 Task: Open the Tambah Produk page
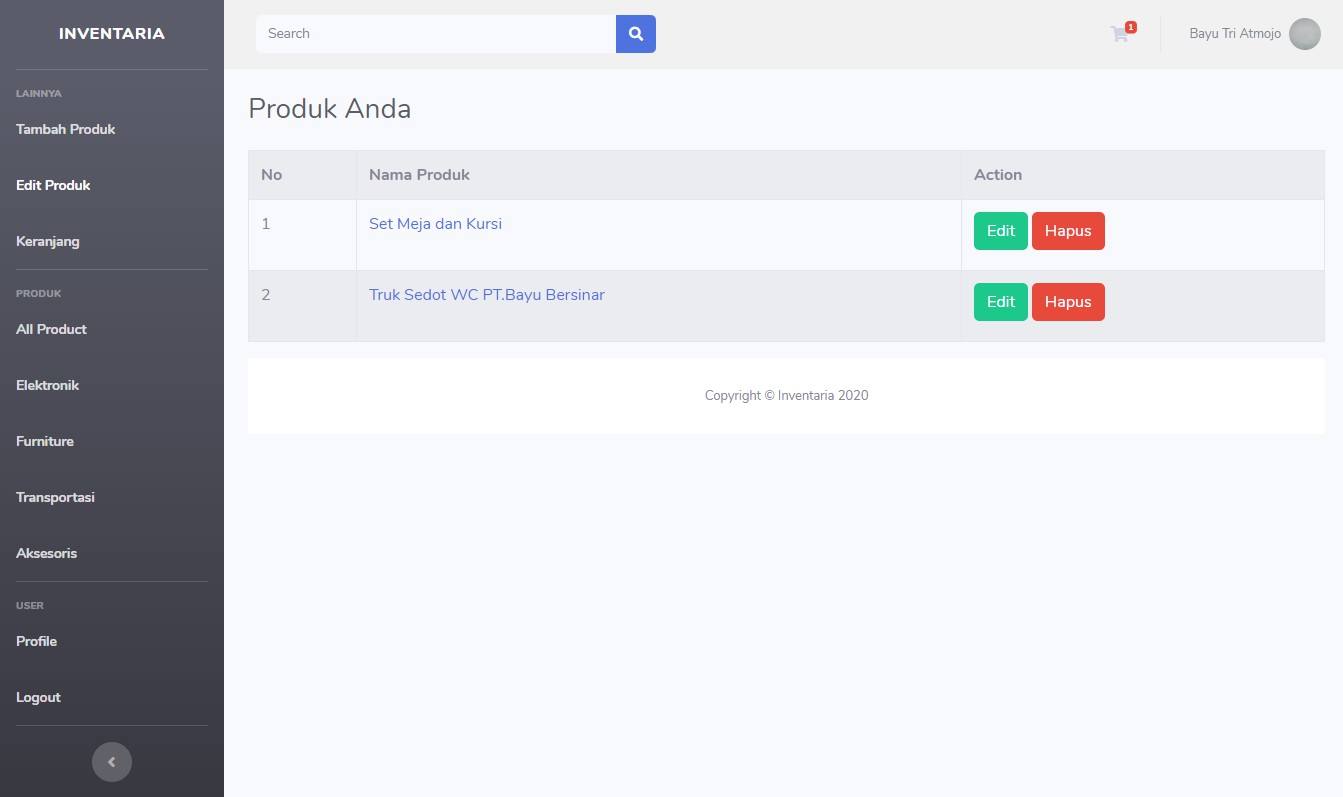coord(66,129)
